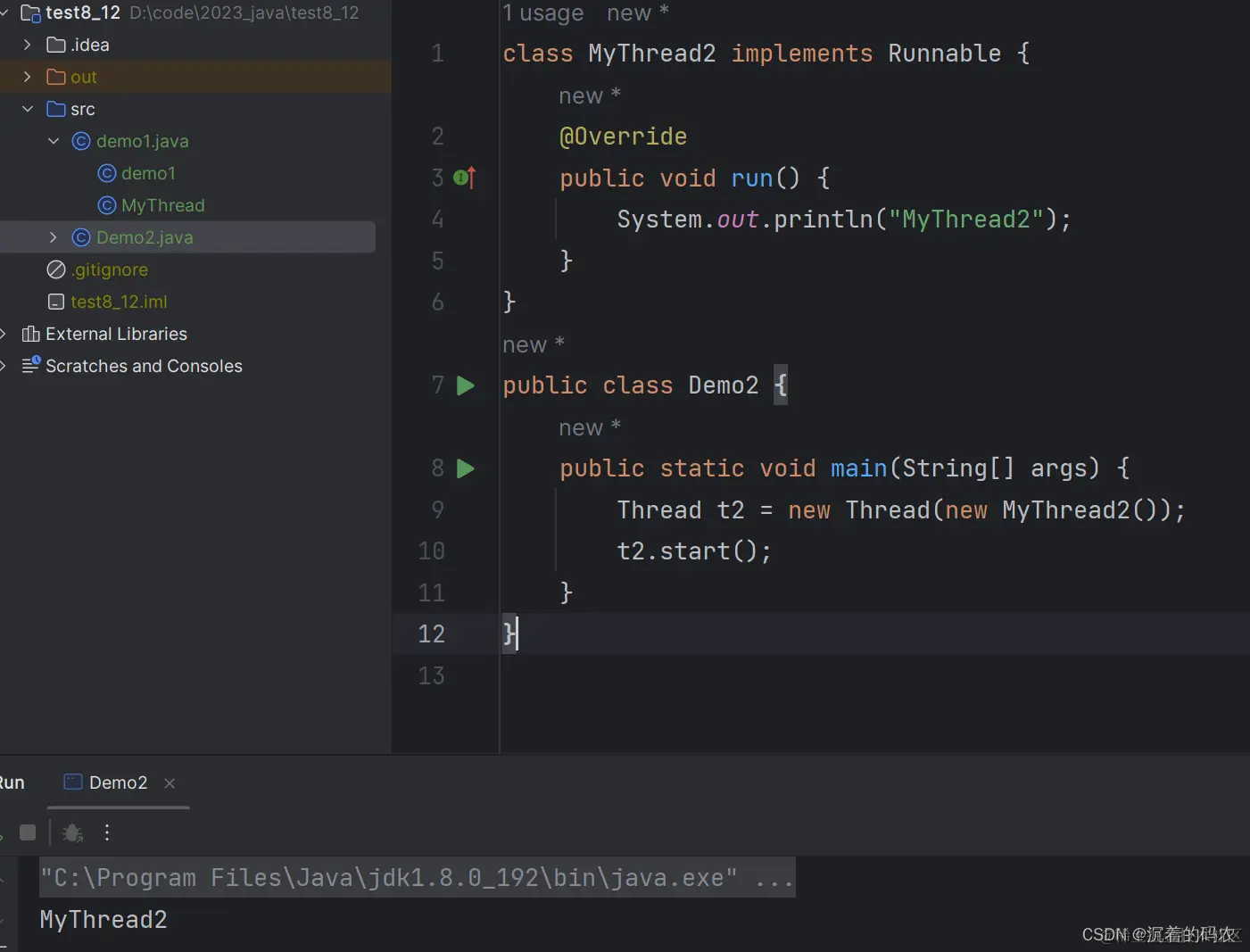The image size is (1250, 952).
Task: Click the class icon of MyThread
Action: [107, 205]
